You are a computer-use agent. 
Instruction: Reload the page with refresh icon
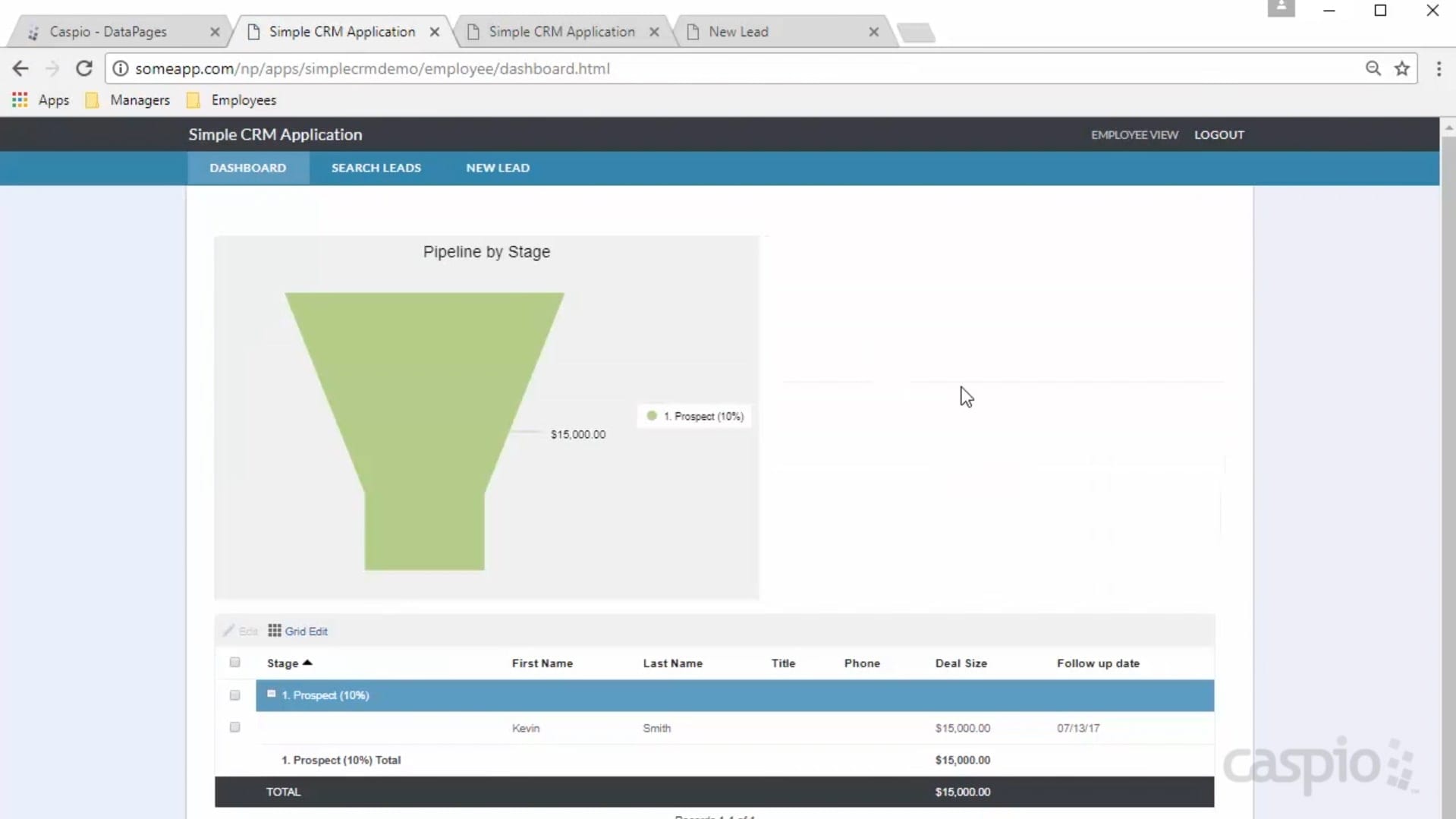[84, 68]
